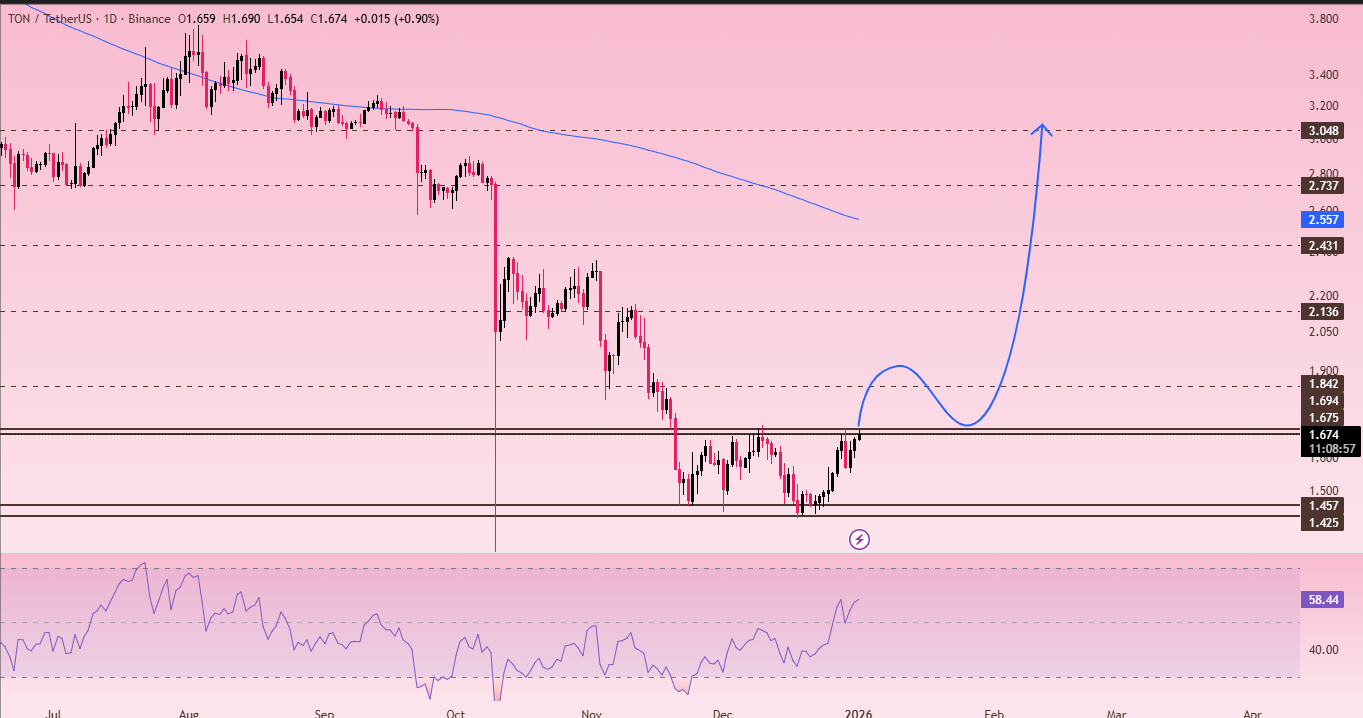Select the 1.425 support price label
1363x718 pixels.
(x=1321, y=522)
